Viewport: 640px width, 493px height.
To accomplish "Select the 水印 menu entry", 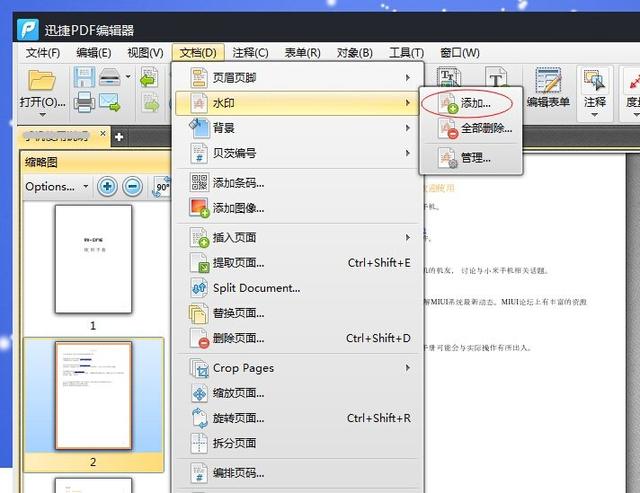I will point(297,103).
